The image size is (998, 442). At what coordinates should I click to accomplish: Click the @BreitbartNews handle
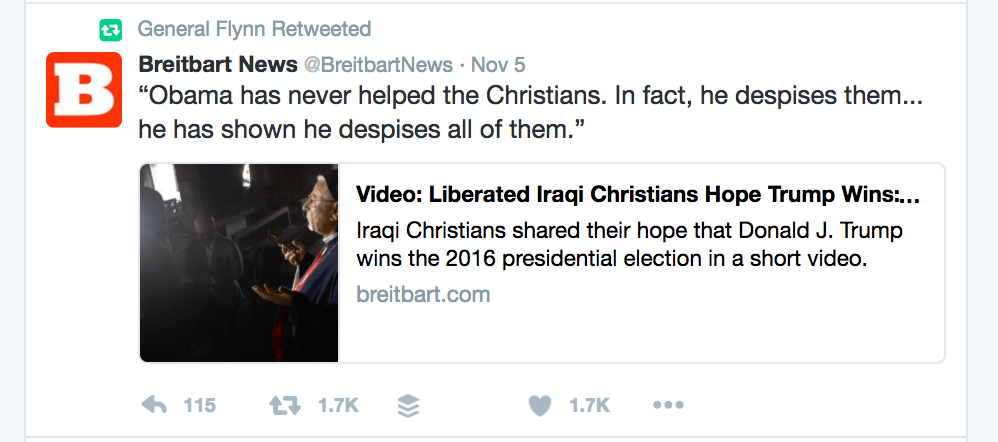pos(377,64)
